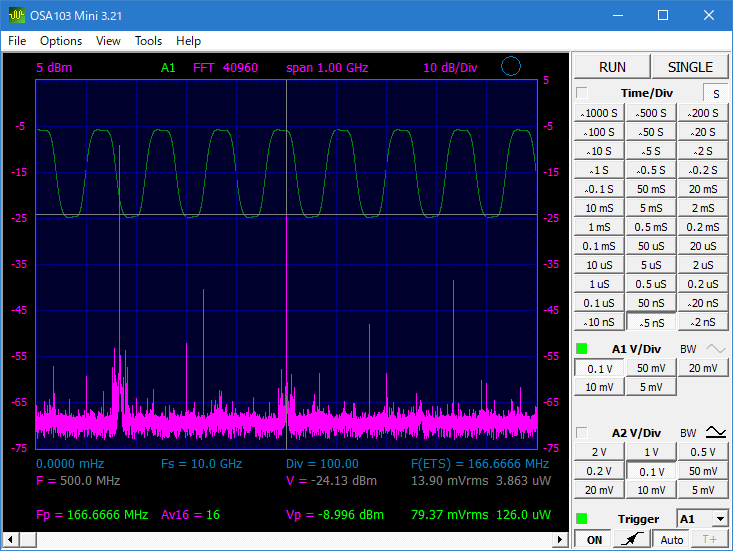733x551 pixels.
Task: Choose 10 nS time per division
Action: 599,322
